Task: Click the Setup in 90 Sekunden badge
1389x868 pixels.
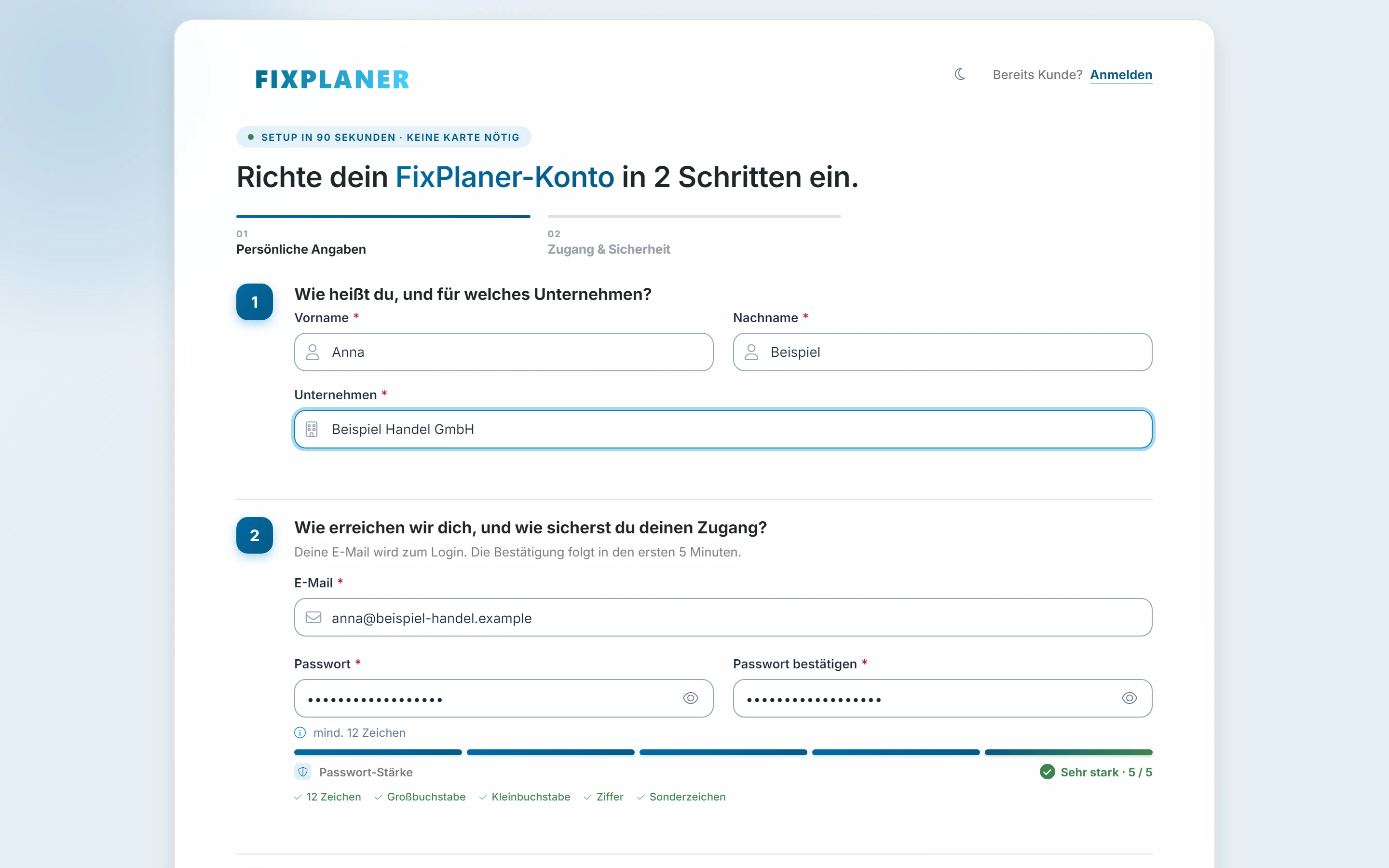Action: coord(383,137)
